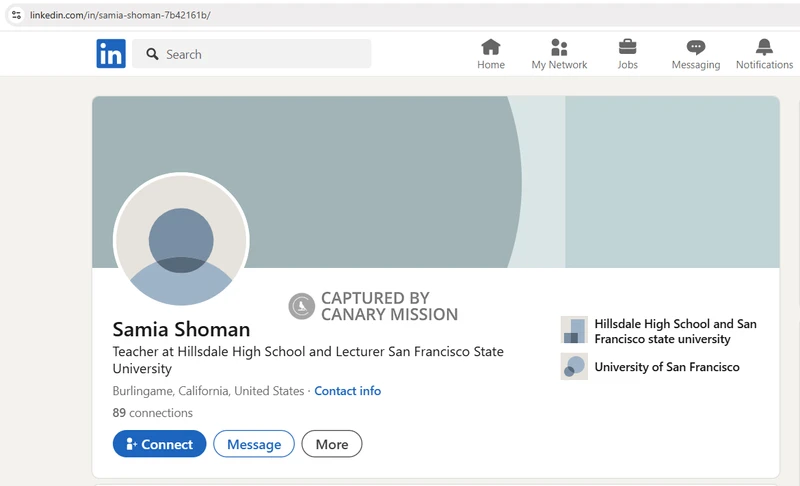Click the University of San Francisco logo

[574, 367]
